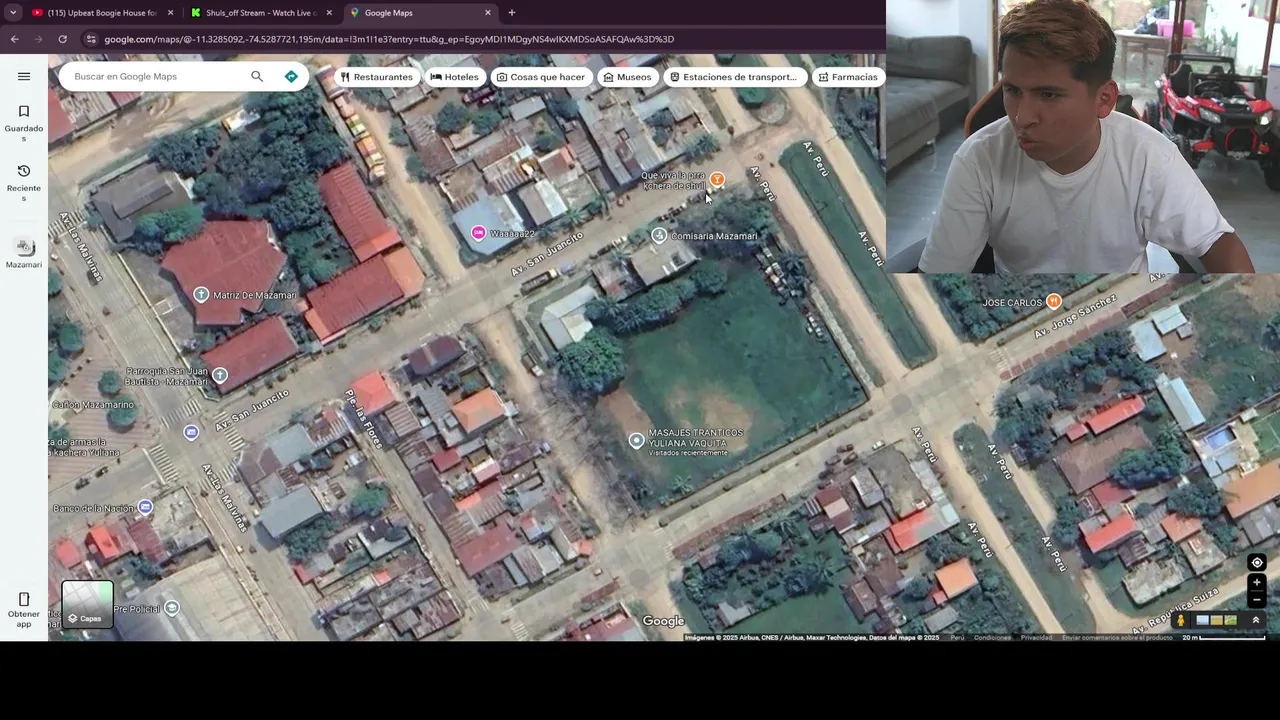This screenshot has height=720, width=1280.
Task: Click the Comisaria Mazamari marker
Action: 659,236
